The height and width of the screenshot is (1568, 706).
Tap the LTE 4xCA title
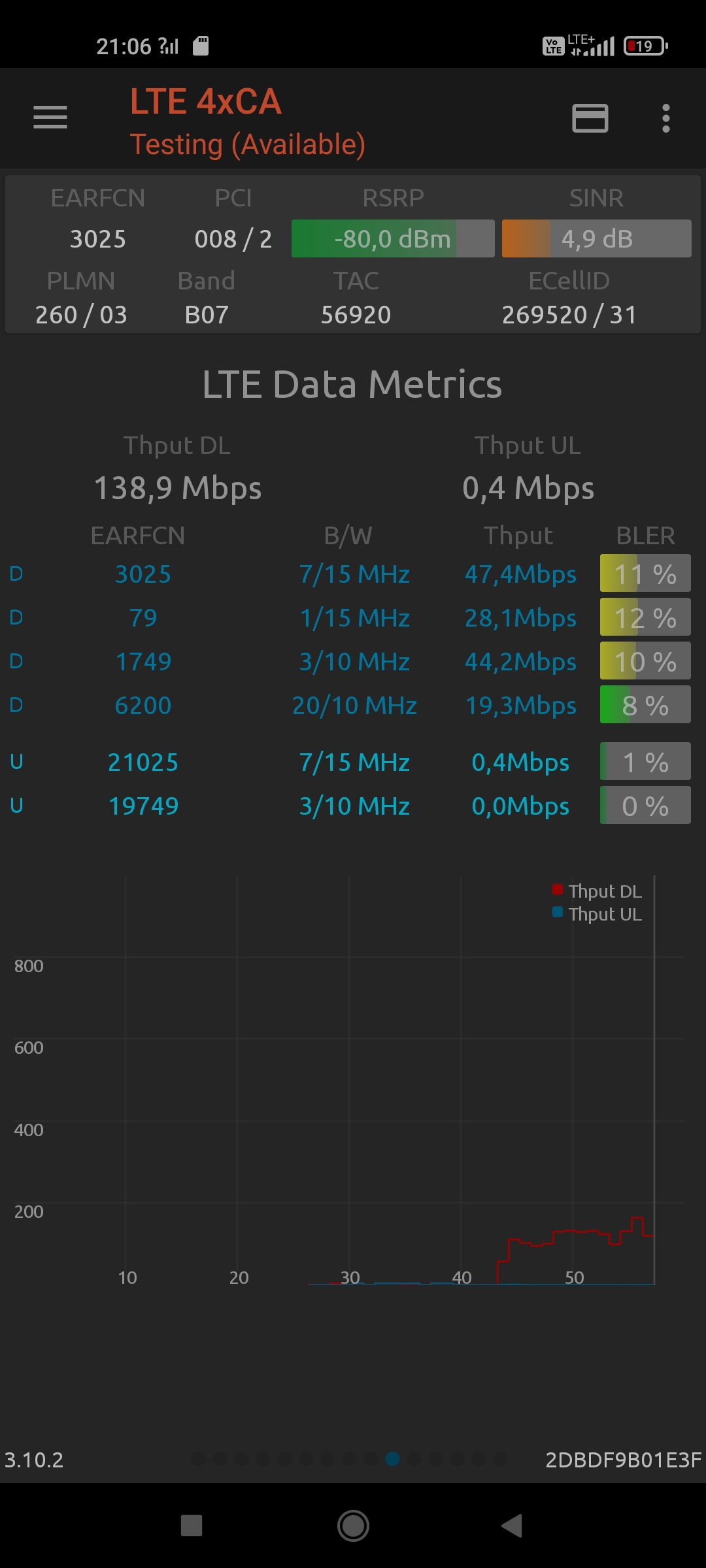click(206, 102)
